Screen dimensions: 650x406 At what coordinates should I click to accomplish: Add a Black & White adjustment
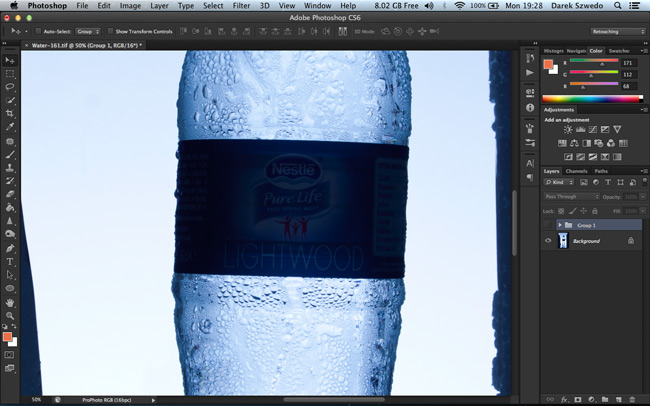tap(586, 143)
